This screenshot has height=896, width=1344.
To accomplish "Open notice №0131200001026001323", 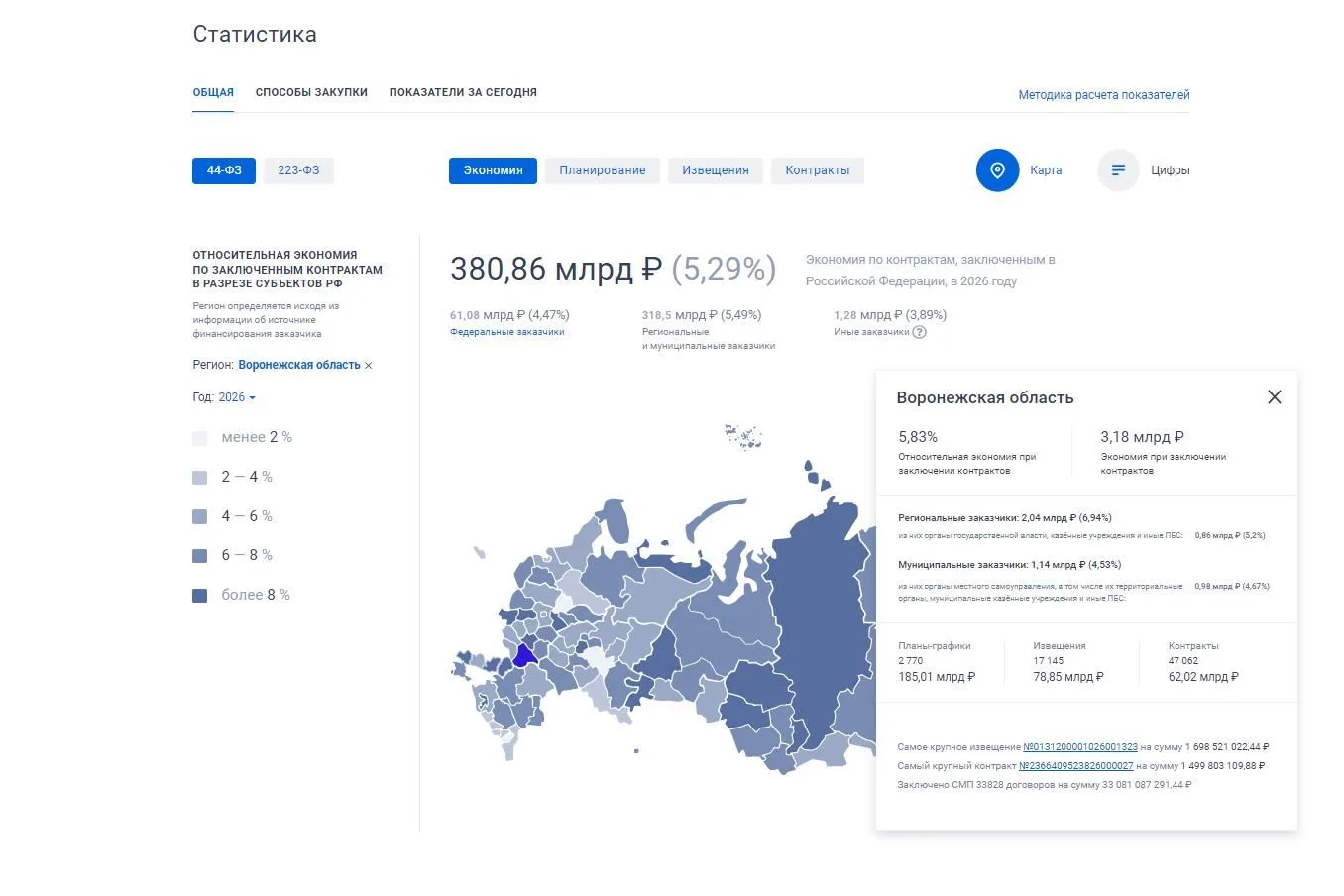I will tap(1080, 747).
